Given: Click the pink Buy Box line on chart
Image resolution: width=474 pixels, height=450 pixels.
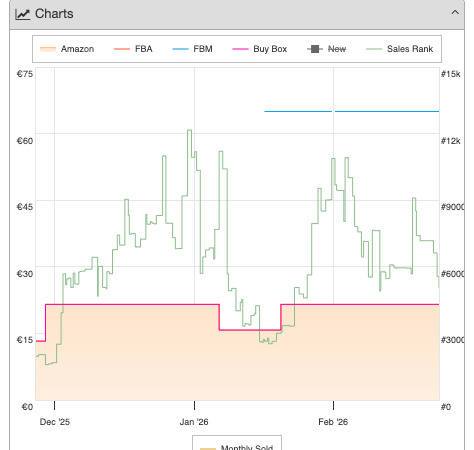Looking at the screenshot, I should pos(133,304).
